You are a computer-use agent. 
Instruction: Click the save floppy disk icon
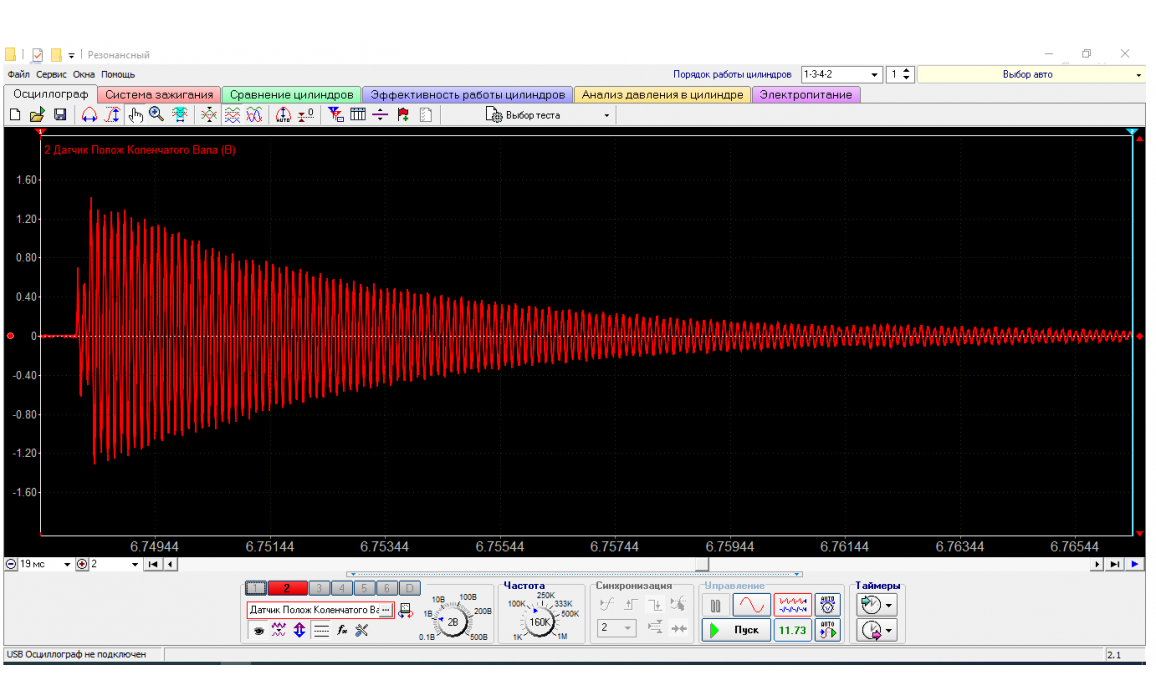point(59,115)
